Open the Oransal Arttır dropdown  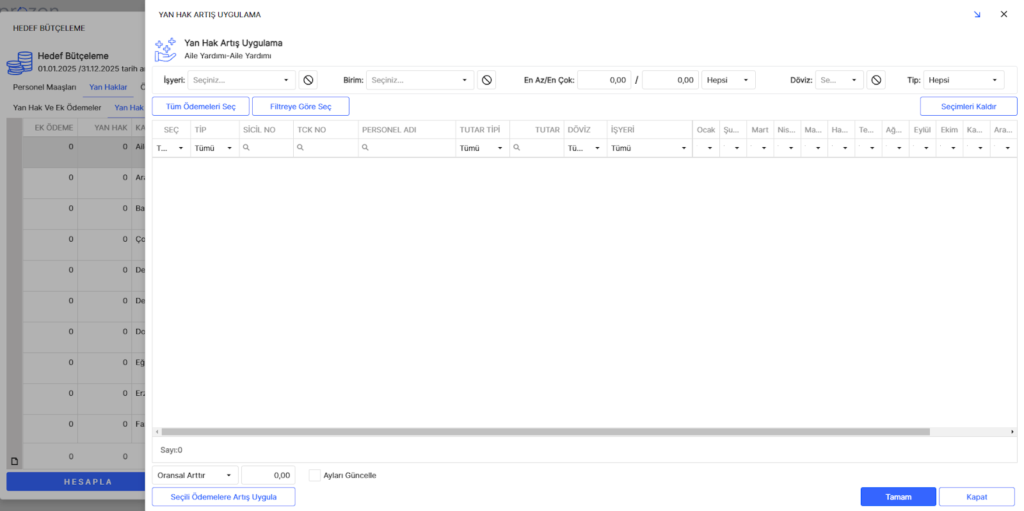tap(196, 475)
